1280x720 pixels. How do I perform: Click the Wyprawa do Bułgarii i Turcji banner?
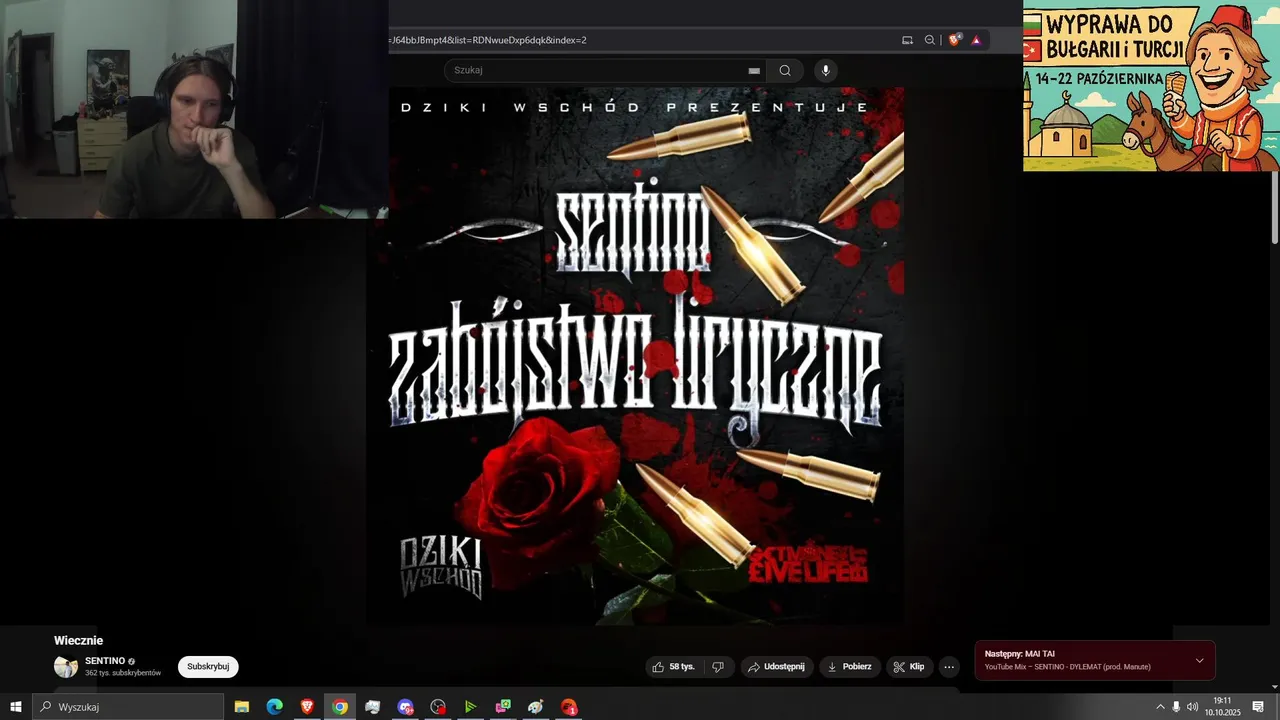[x=1151, y=86]
